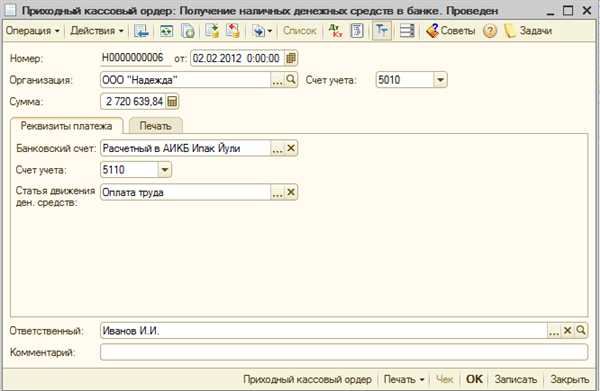Viewport: 600px width, 391px height.
Task: Click the magnifier icon next to ООО "Надежда"
Action: coord(291,80)
